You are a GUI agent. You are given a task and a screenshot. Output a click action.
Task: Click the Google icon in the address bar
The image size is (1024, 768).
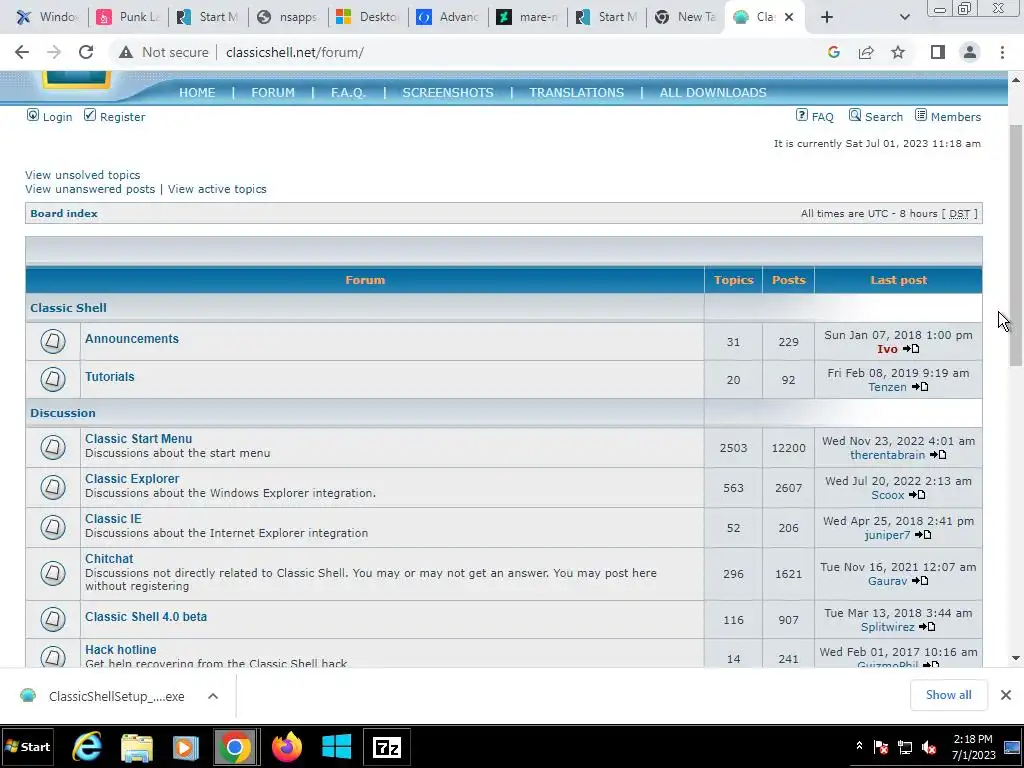click(x=833, y=52)
